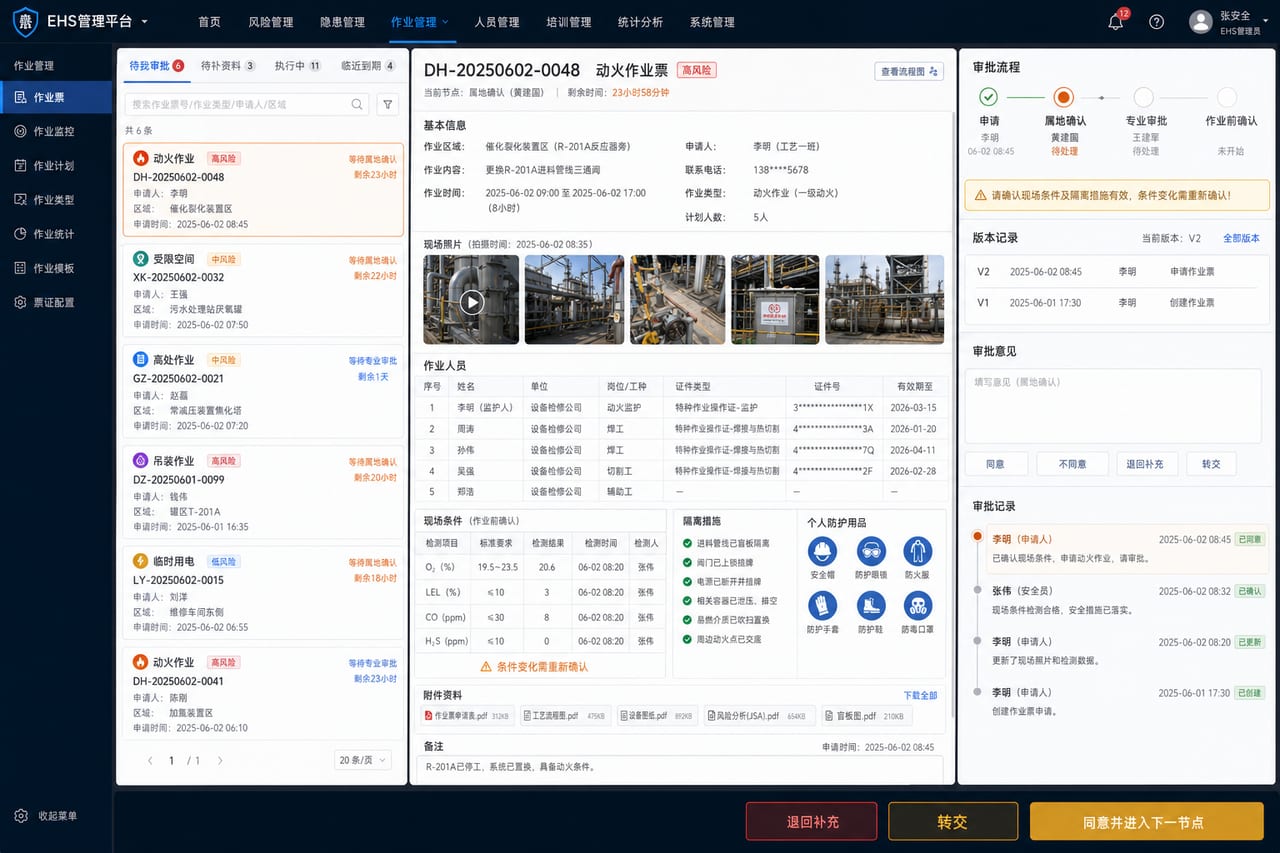The width and height of the screenshot is (1280, 853).
Task: Open 统计分析 menu
Action: pyautogui.click(x=640, y=22)
